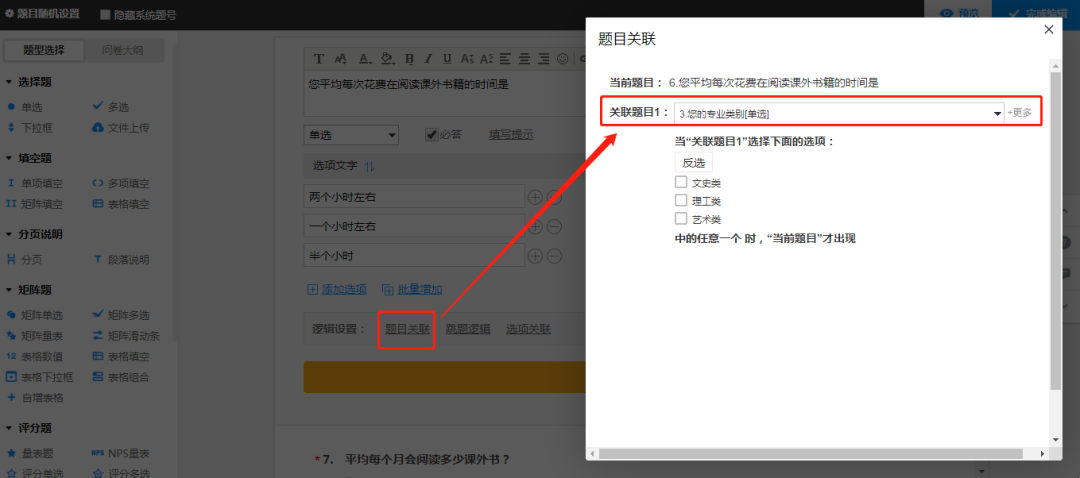Insert a 文件上传 file upload question
The image size is (1080, 478).
tap(121, 128)
